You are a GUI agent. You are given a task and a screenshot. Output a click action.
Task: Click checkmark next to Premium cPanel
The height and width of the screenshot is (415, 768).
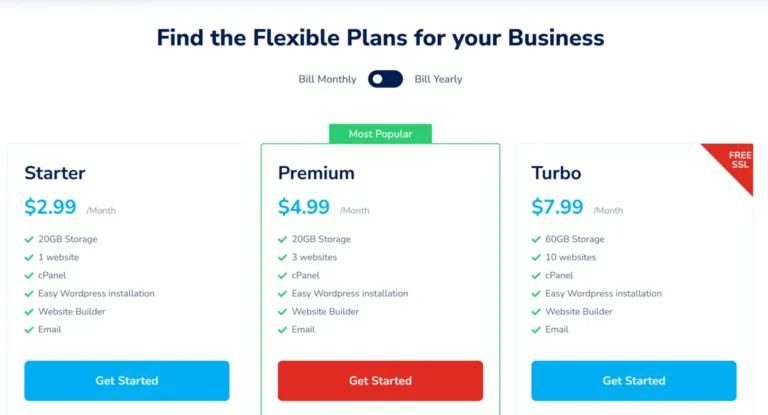click(283, 276)
